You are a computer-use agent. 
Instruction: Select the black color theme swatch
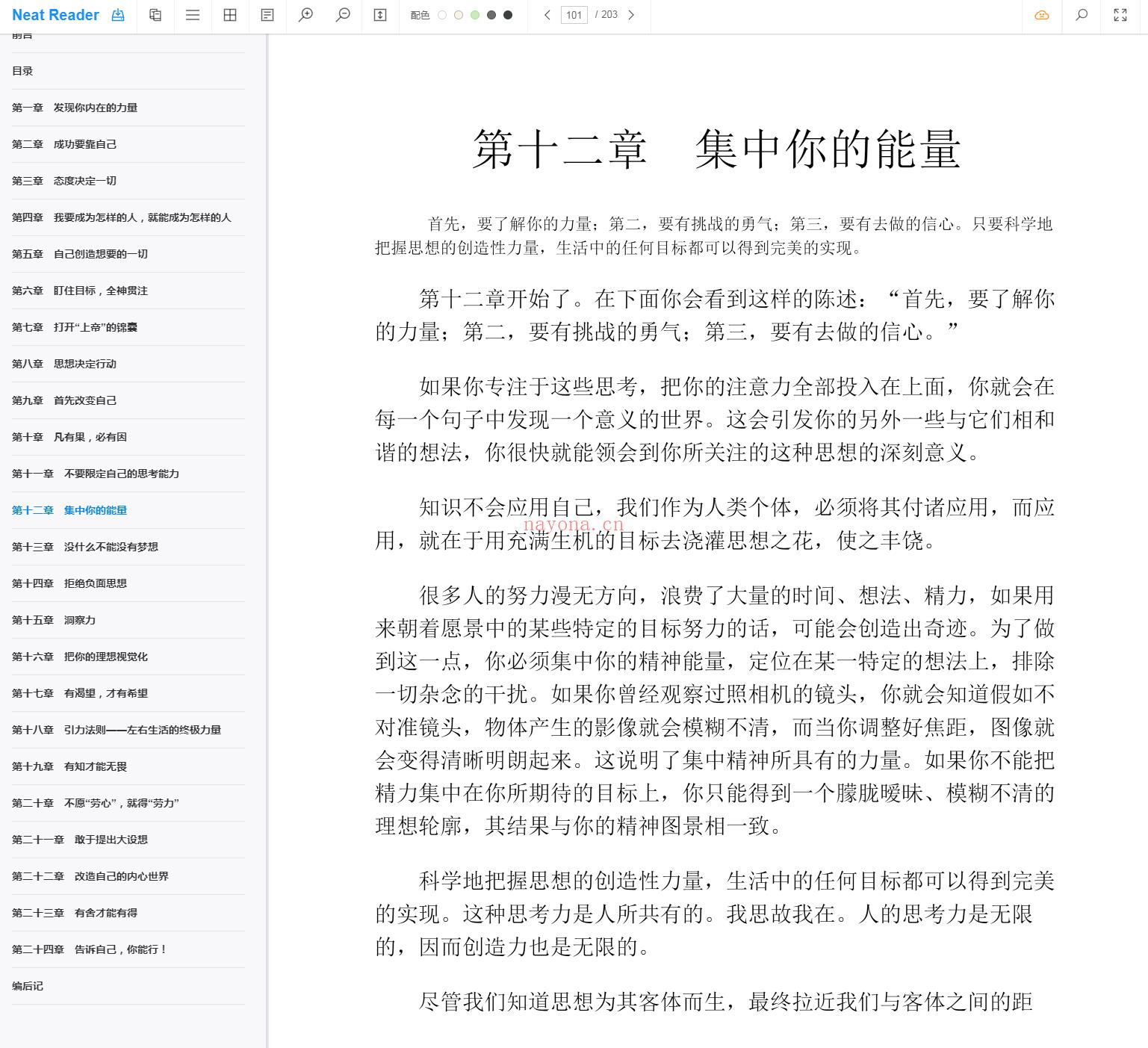[508, 15]
